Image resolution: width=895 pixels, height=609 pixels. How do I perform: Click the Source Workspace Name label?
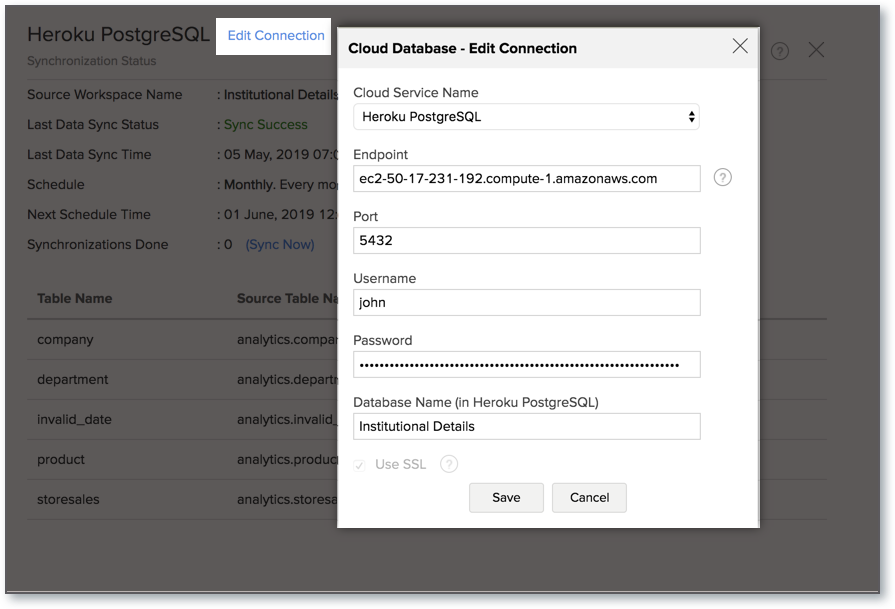pyautogui.click(x=104, y=95)
